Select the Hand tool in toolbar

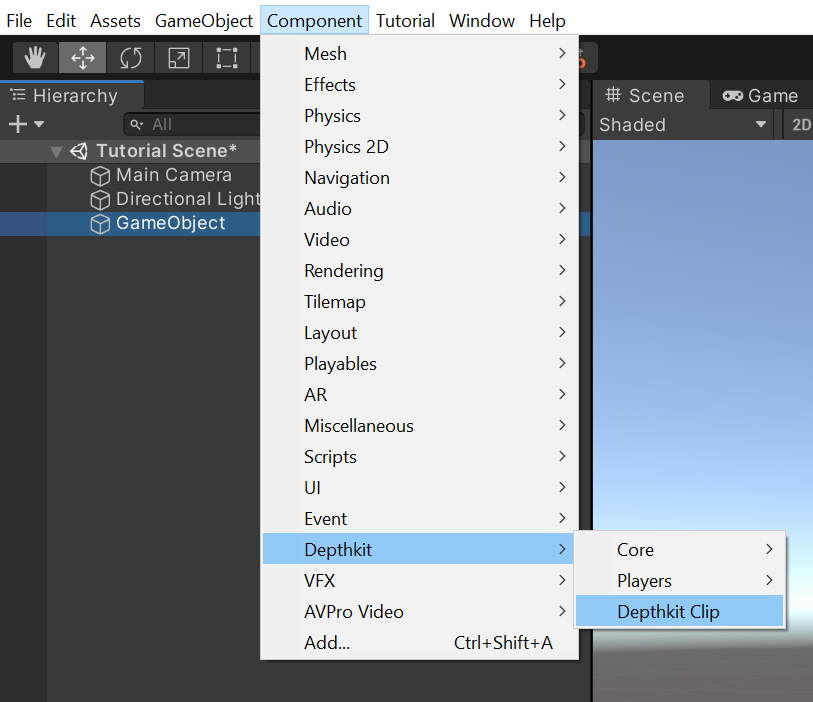point(35,58)
